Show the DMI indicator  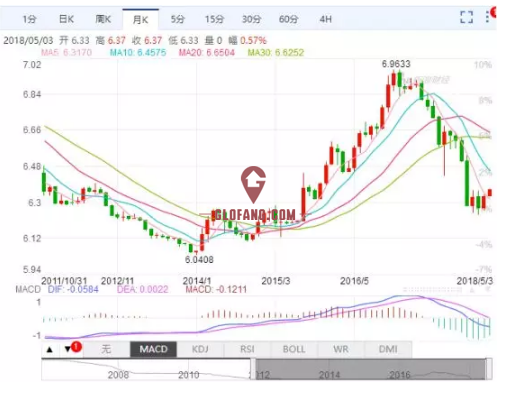pos(388,349)
